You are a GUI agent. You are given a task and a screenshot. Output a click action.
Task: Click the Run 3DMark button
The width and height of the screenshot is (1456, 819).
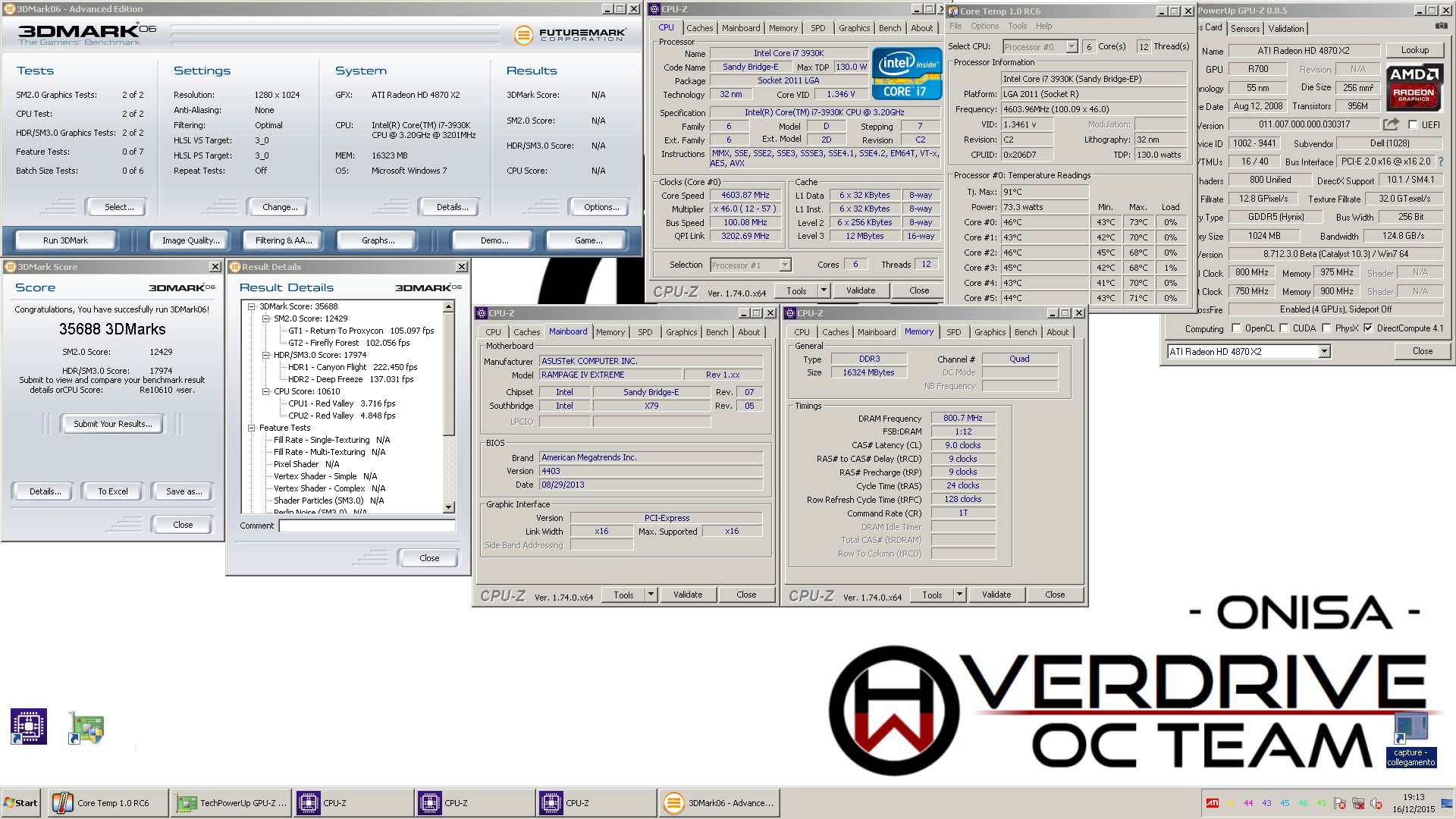pyautogui.click(x=65, y=240)
